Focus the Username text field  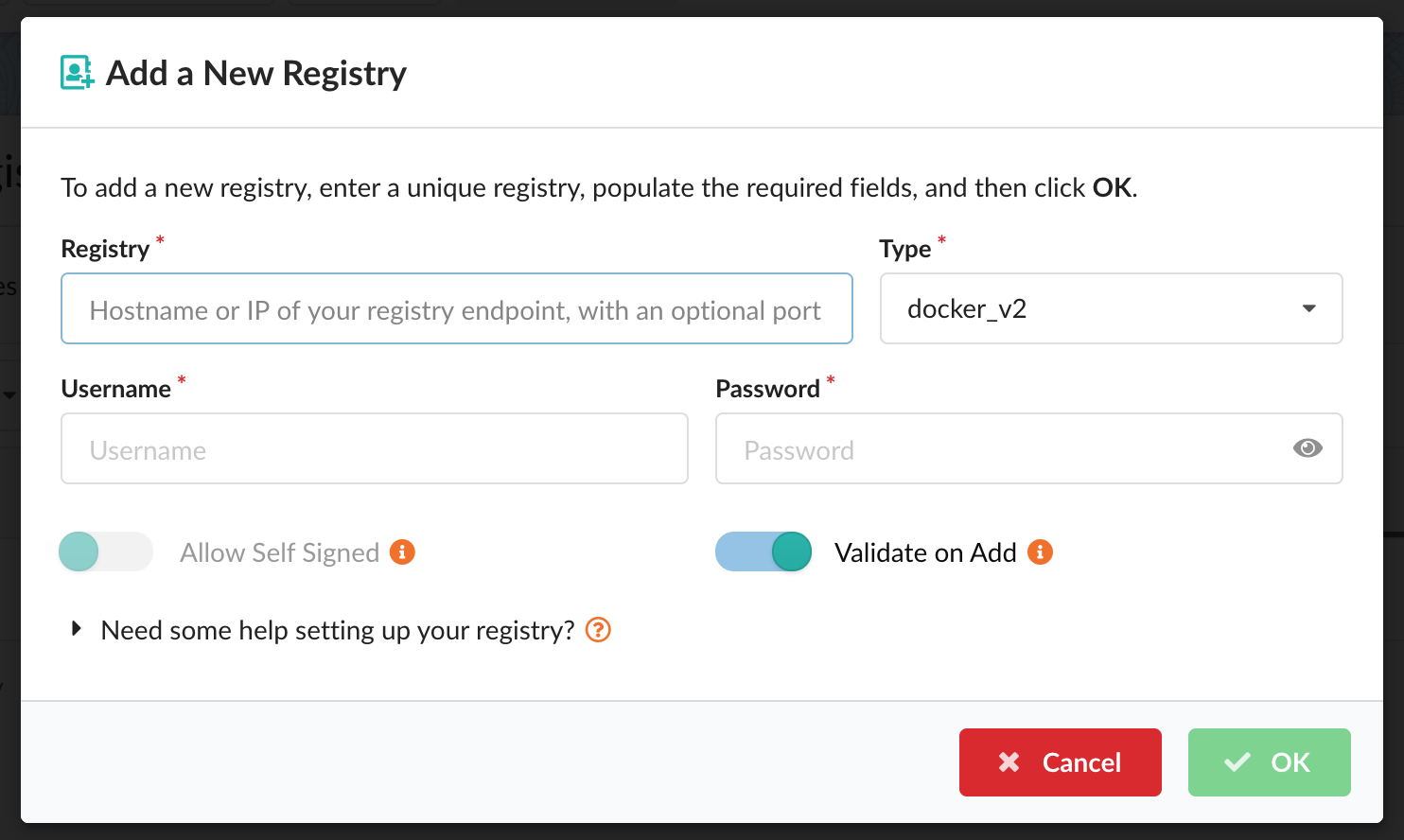[374, 449]
